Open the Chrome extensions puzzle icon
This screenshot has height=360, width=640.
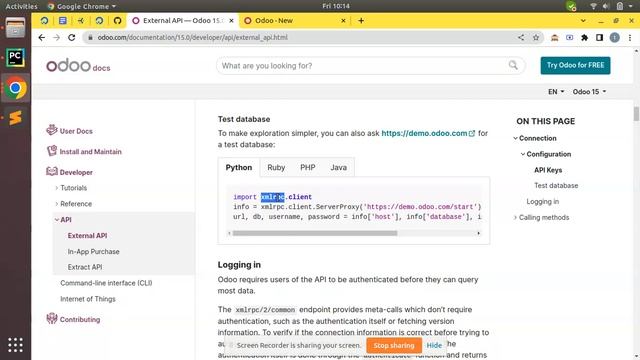coord(584,38)
